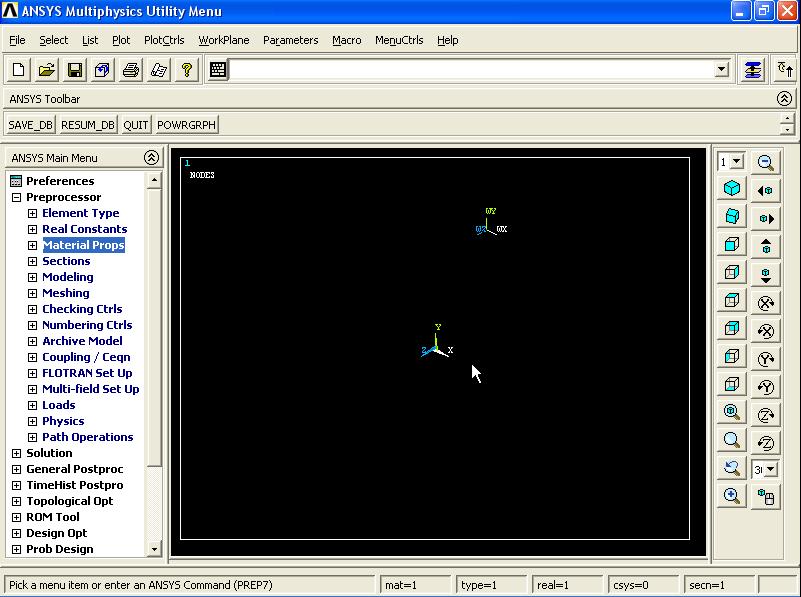Select the Path Operations item
The width and height of the screenshot is (801, 597).
tap(87, 437)
